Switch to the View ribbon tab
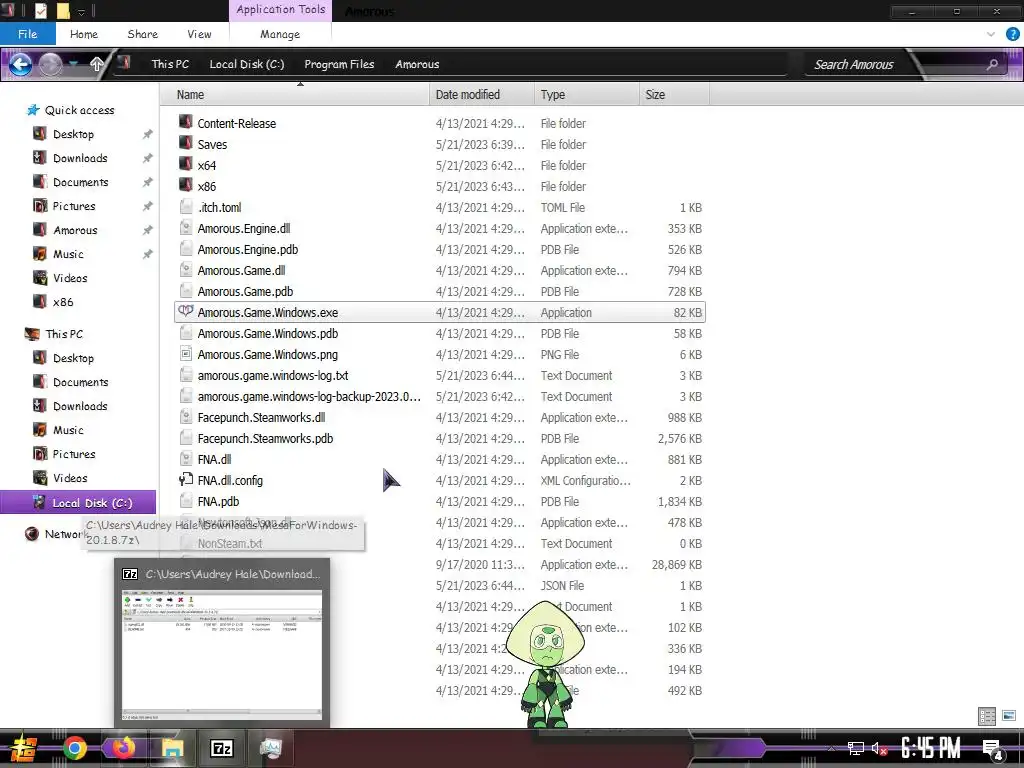1024x768 pixels. (199, 34)
